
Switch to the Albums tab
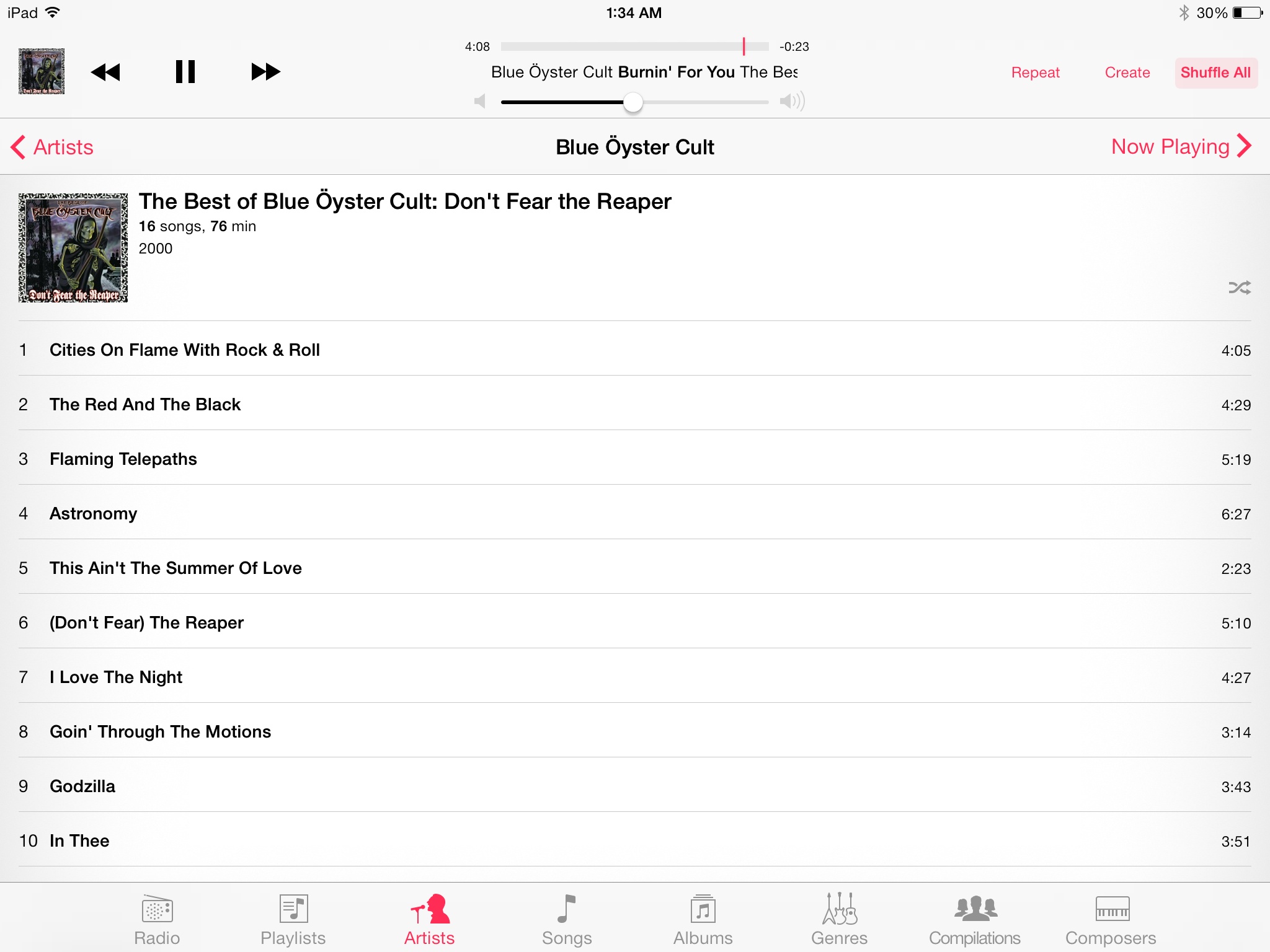[x=703, y=920]
